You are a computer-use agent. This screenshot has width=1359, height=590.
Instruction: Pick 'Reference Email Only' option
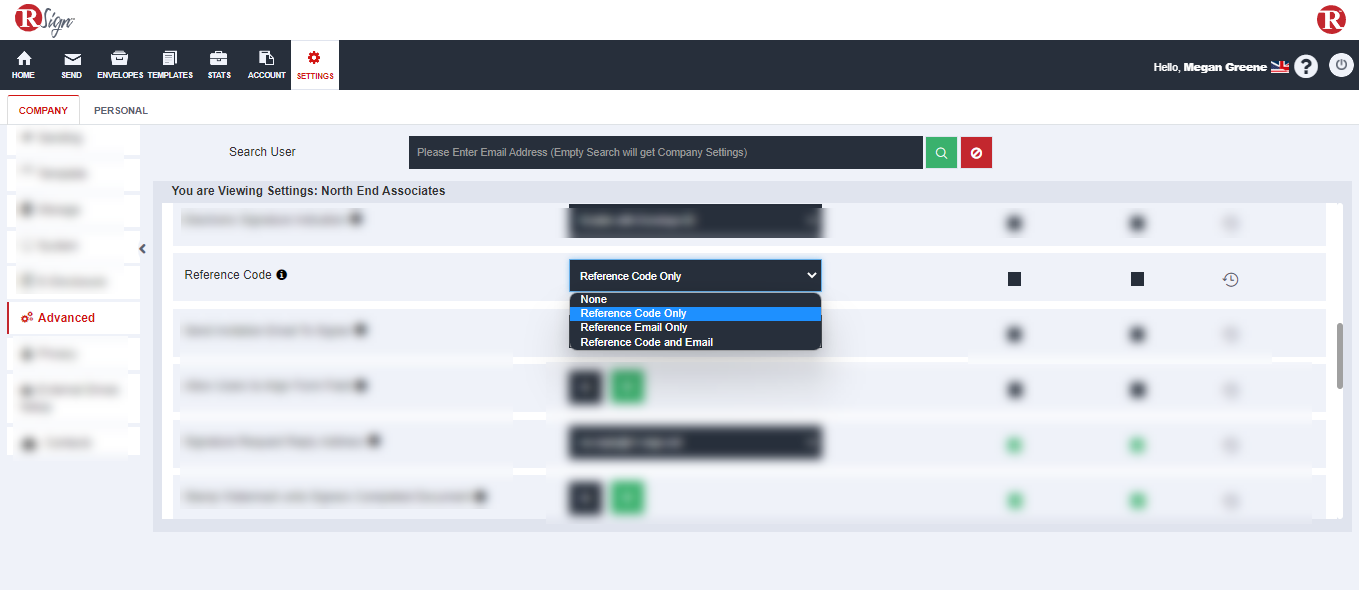(x=633, y=327)
